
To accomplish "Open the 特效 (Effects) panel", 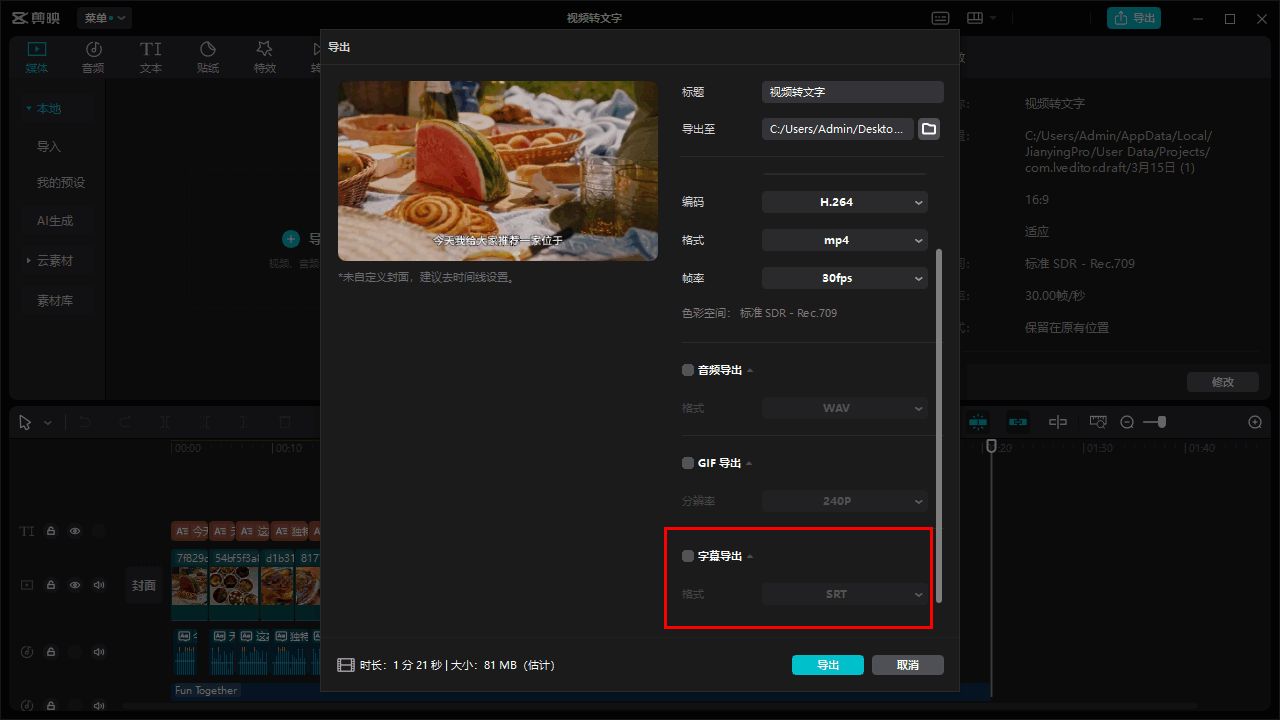I will pos(264,55).
